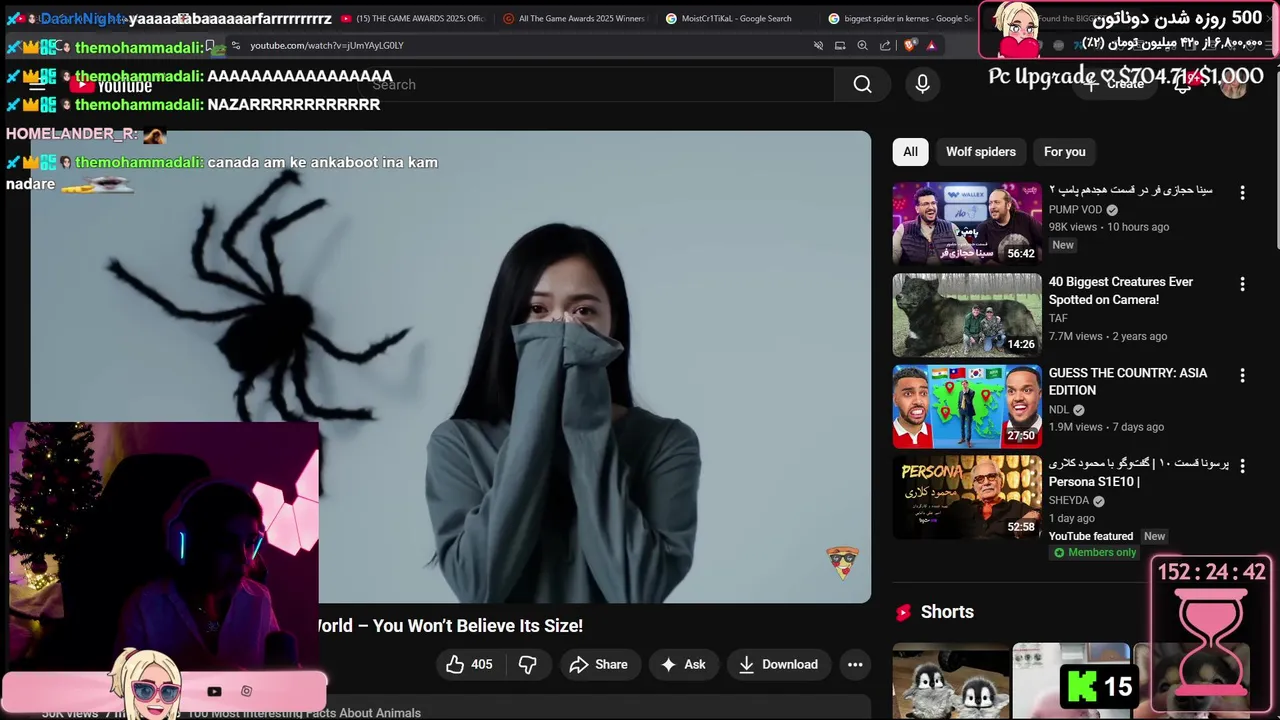1280x720 pixels.
Task: Open options menu for Persona S1E10 video
Action: pos(1242,466)
